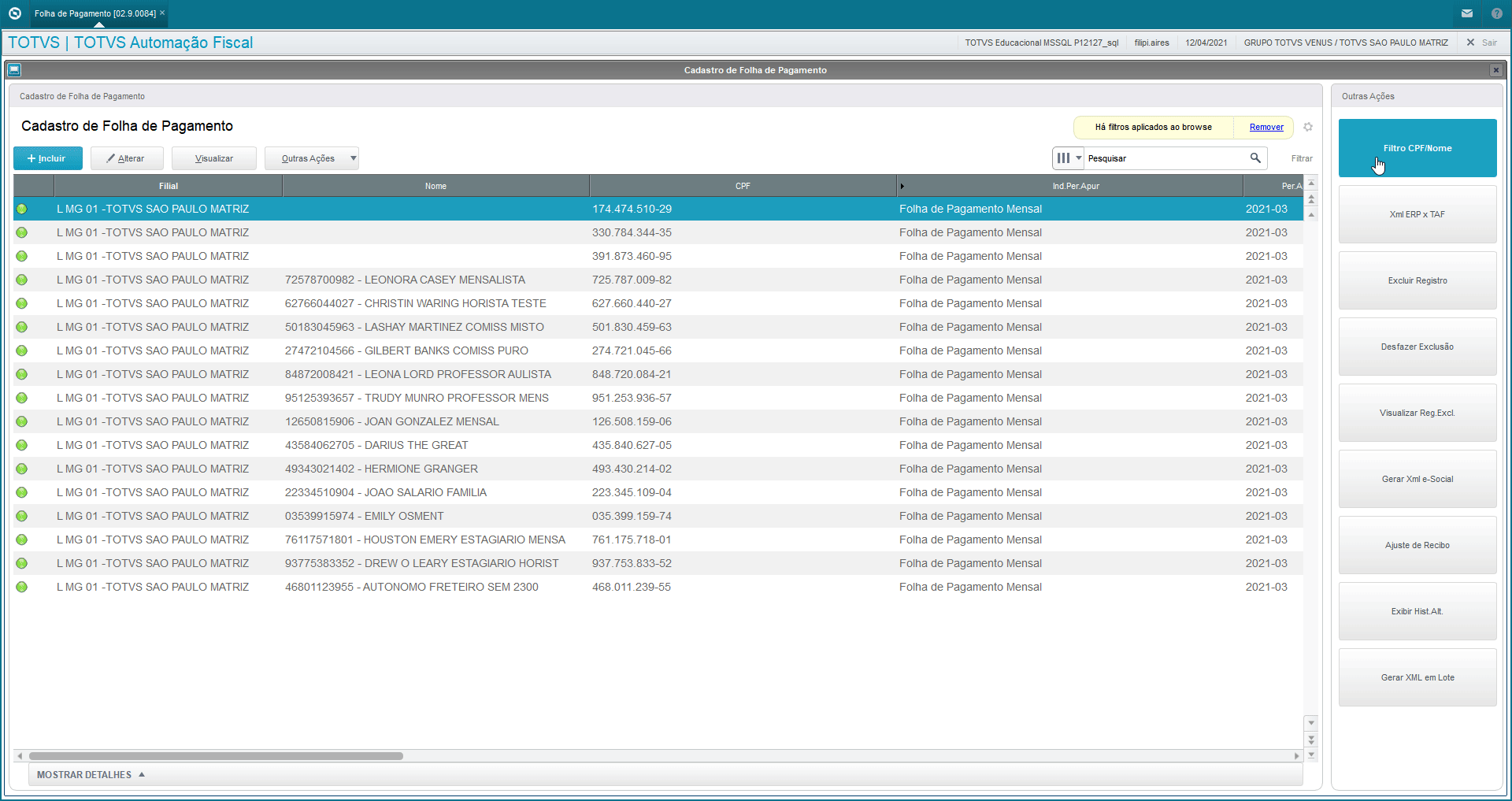Click Gerar Xml e-Social button
This screenshot has width=1512, height=801.
(1417, 479)
